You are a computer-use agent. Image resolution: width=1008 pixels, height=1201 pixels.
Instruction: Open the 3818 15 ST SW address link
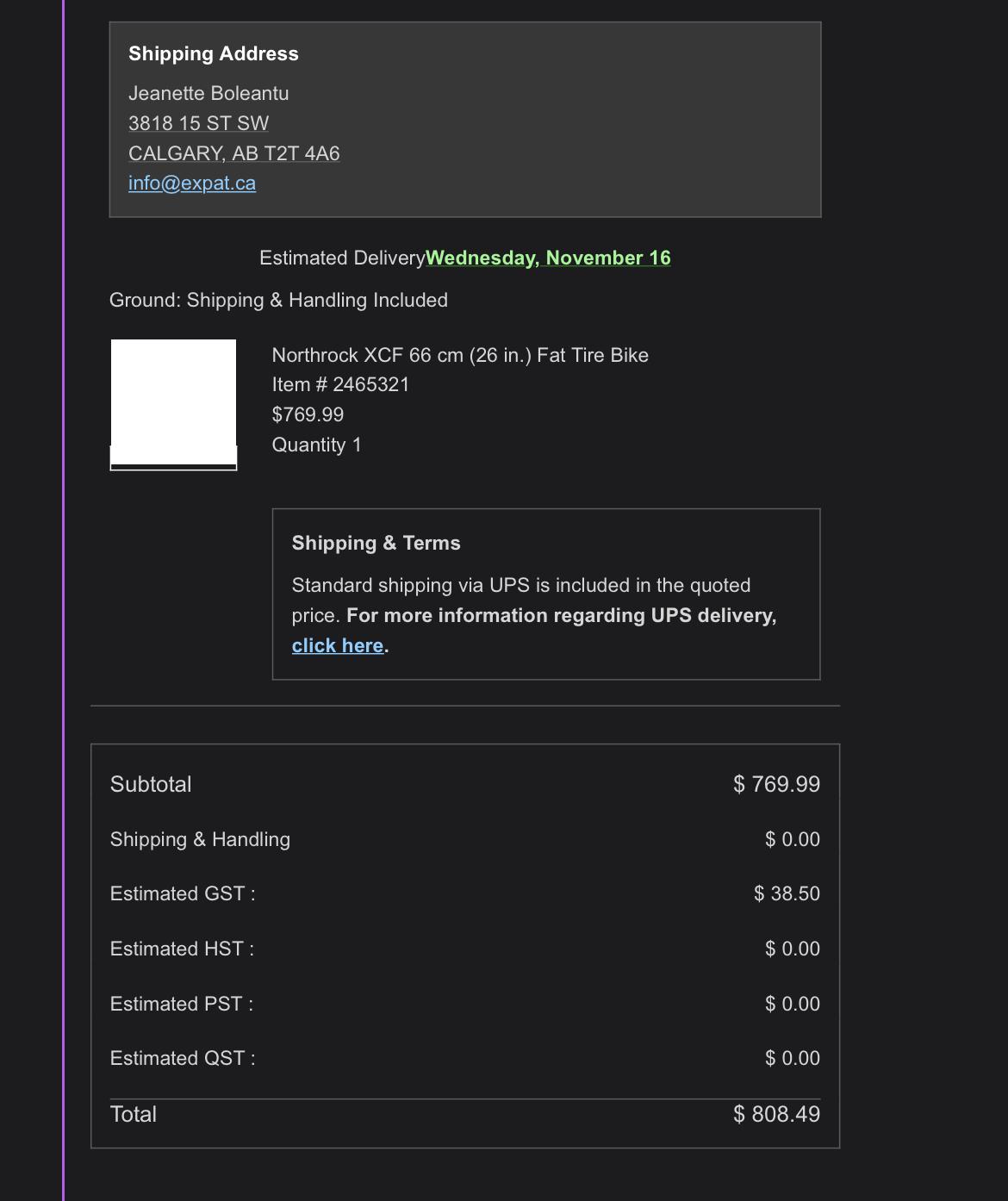(198, 123)
